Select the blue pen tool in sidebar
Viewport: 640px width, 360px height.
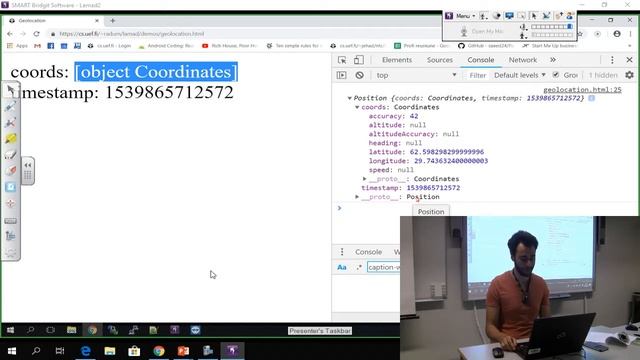(11, 107)
